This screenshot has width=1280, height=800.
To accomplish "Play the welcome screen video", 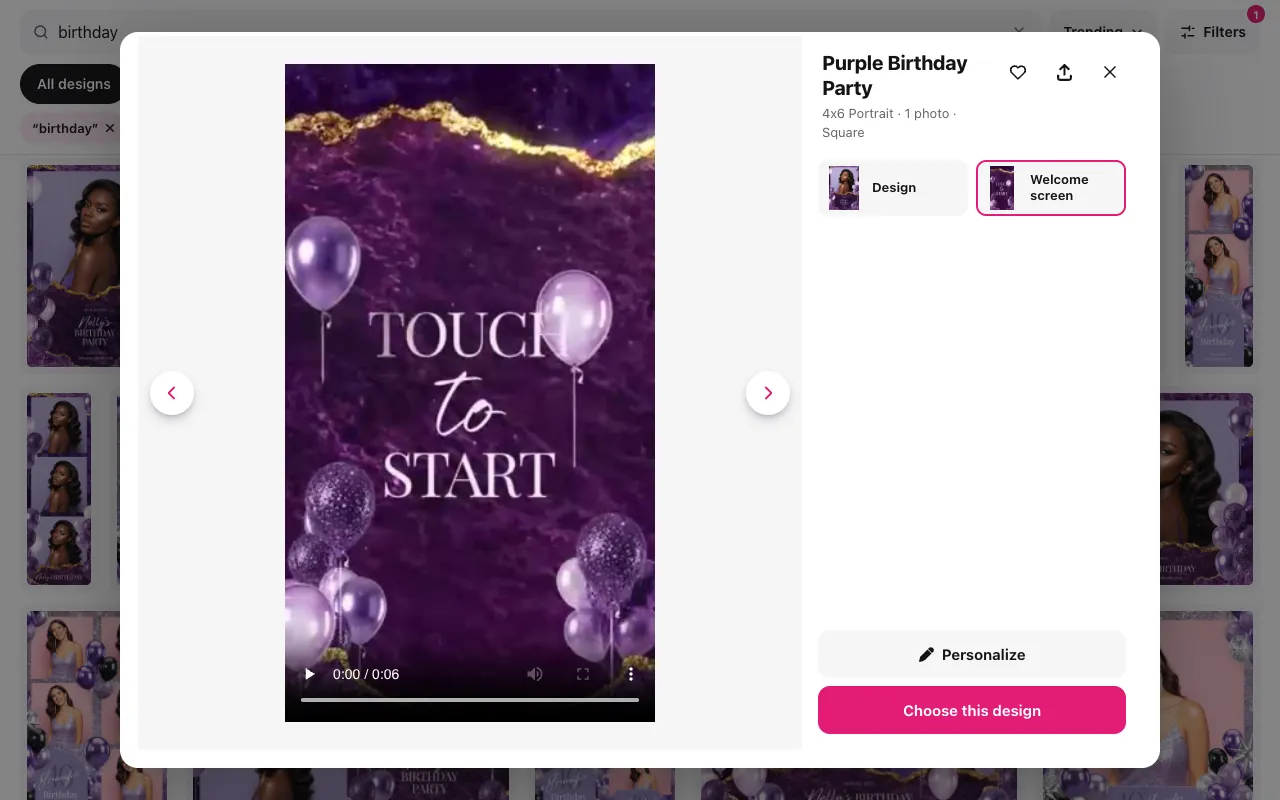I will tap(310, 674).
